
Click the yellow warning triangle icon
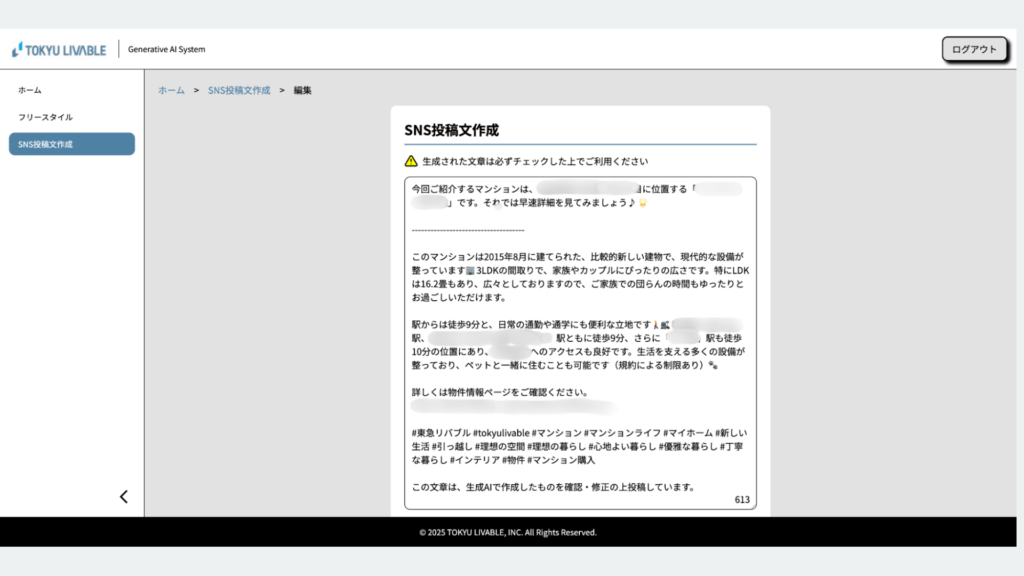(x=410, y=161)
